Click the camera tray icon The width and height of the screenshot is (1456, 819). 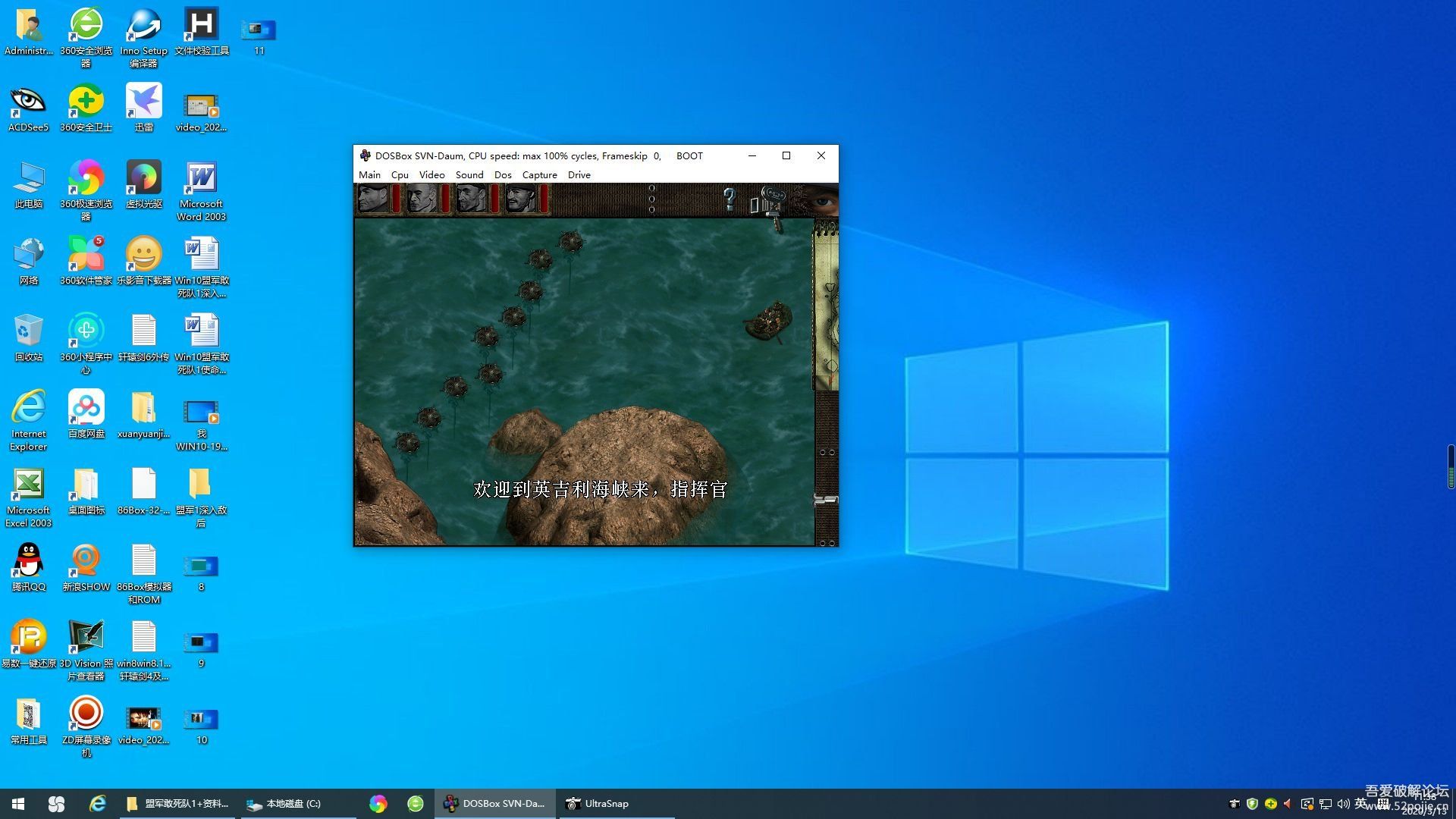[1235, 804]
